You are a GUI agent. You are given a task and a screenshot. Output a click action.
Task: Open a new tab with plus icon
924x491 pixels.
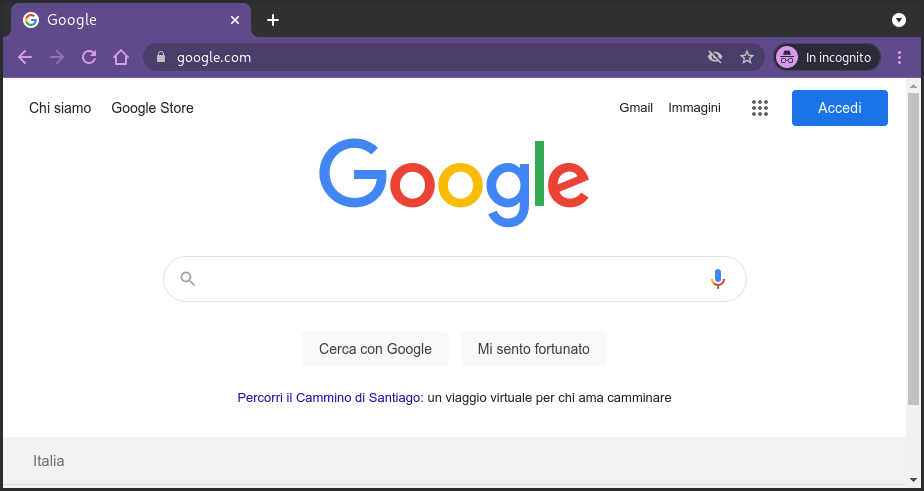click(272, 20)
